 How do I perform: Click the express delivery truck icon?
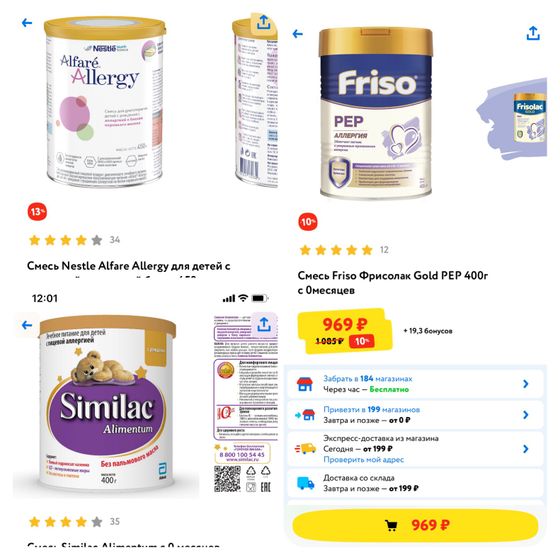305,449
